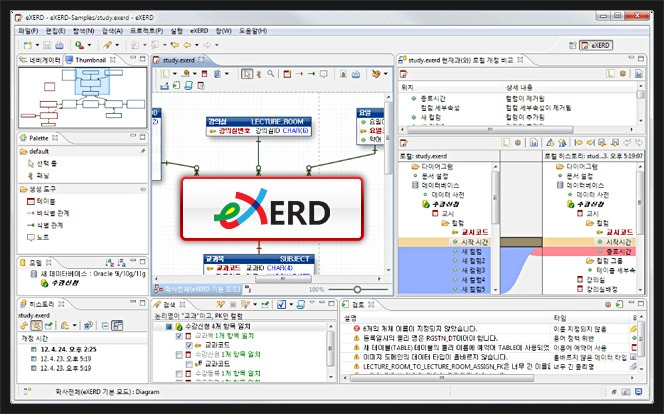Open the L view mode dropdown in diagram toolbar
This screenshot has width=664, height=414.
tap(174, 74)
